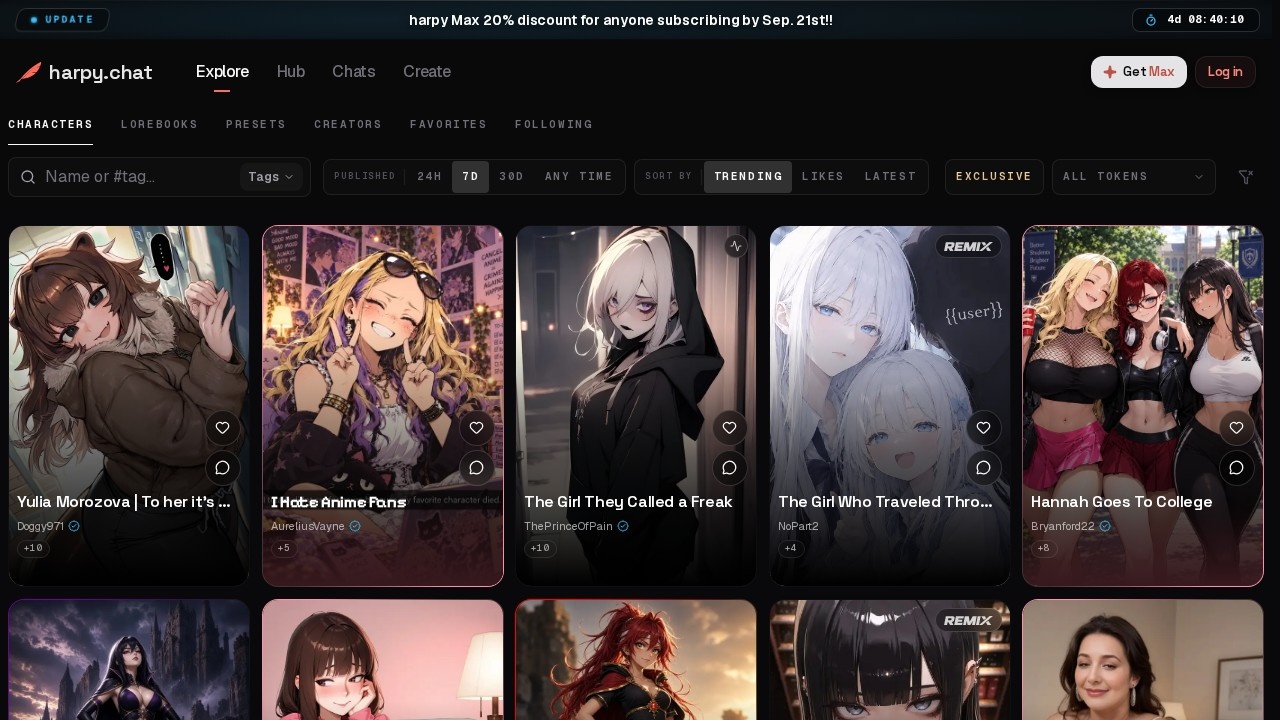Click verified badge next to ThePrinceOfPain
Image resolution: width=1280 pixels, height=720 pixels.
click(x=623, y=526)
